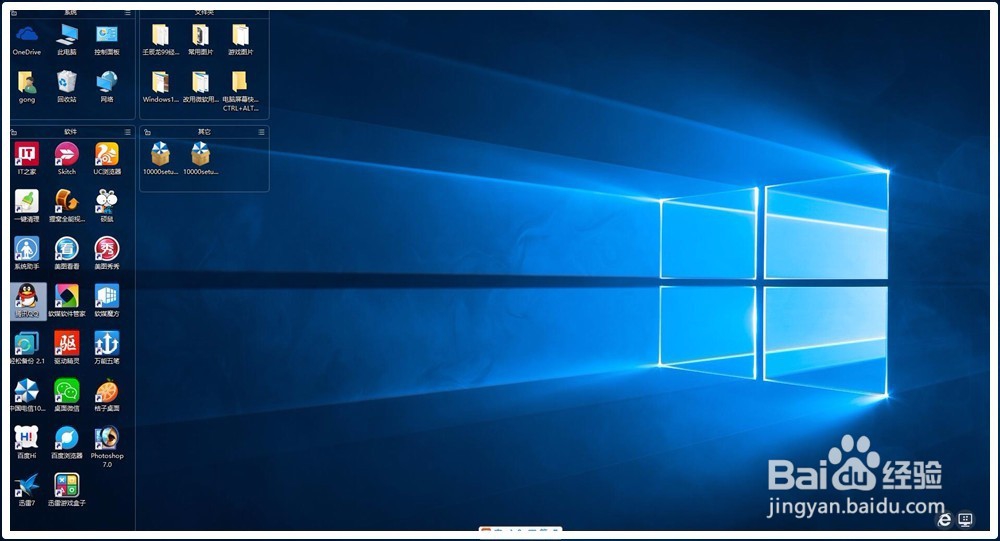Select the 系统助手 shortcut
The image size is (1000, 541).
click(27, 253)
